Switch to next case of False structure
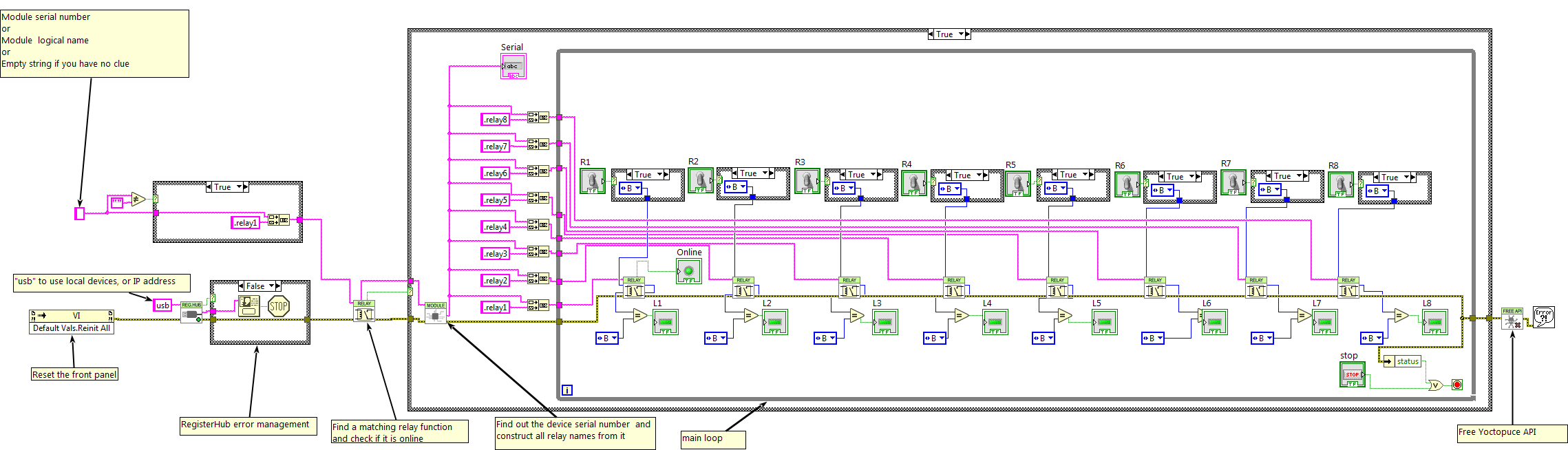Viewport: 1568px width, 450px height. [x=278, y=286]
